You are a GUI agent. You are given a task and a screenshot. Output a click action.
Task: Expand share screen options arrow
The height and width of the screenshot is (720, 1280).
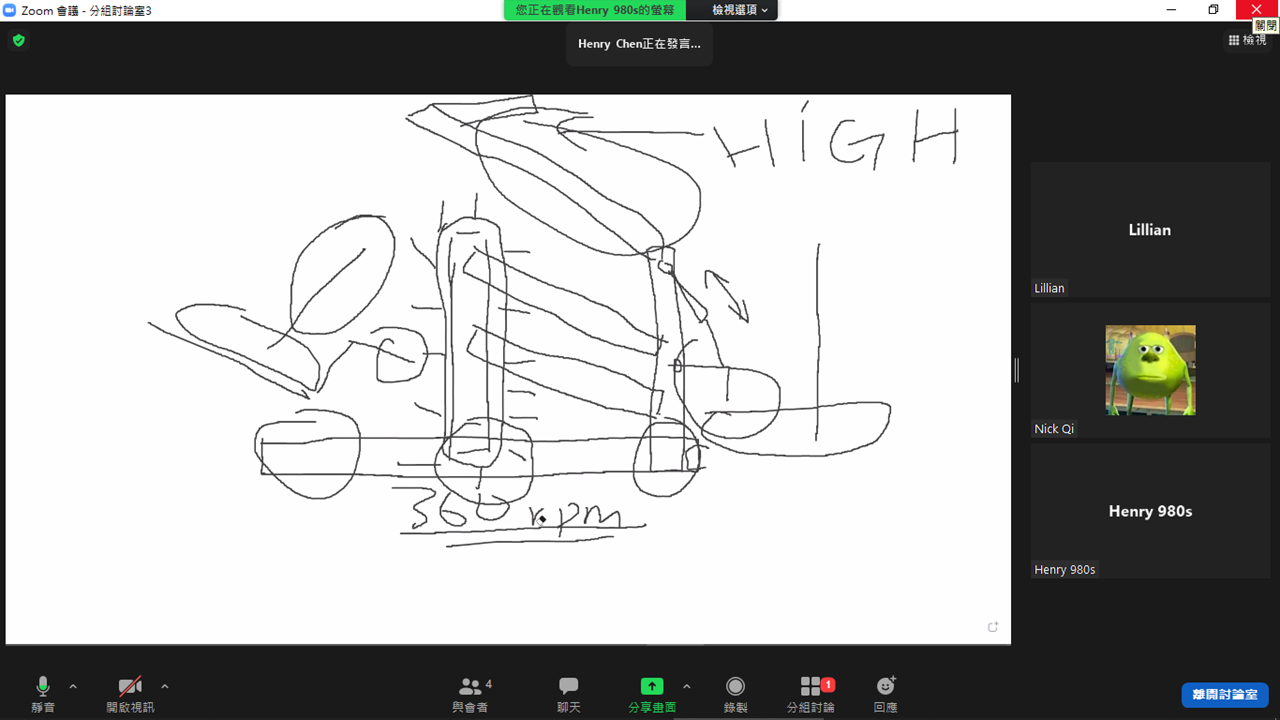pyautogui.click(x=686, y=687)
